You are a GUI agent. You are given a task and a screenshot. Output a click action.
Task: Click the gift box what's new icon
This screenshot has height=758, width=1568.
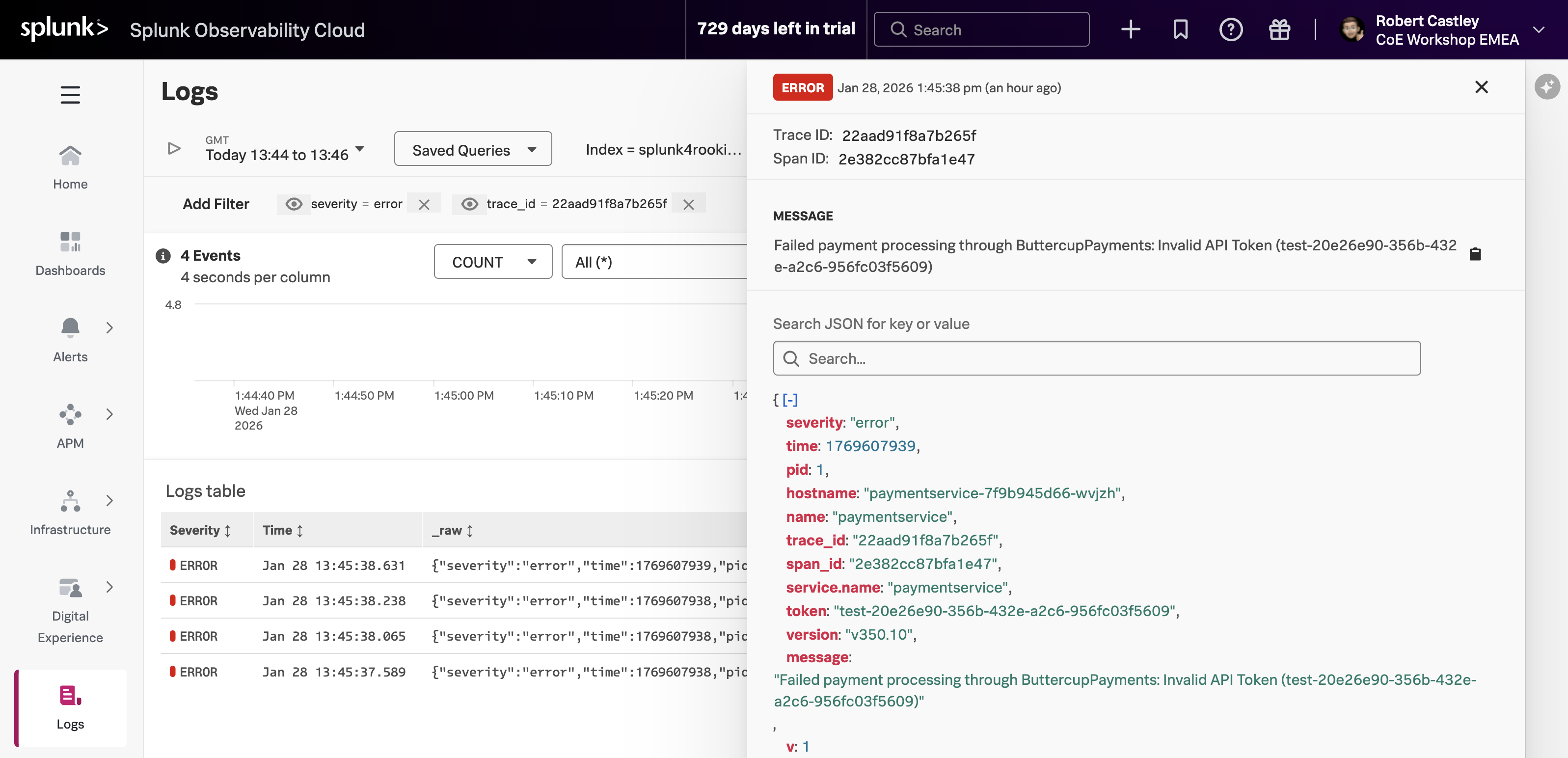tap(1279, 29)
